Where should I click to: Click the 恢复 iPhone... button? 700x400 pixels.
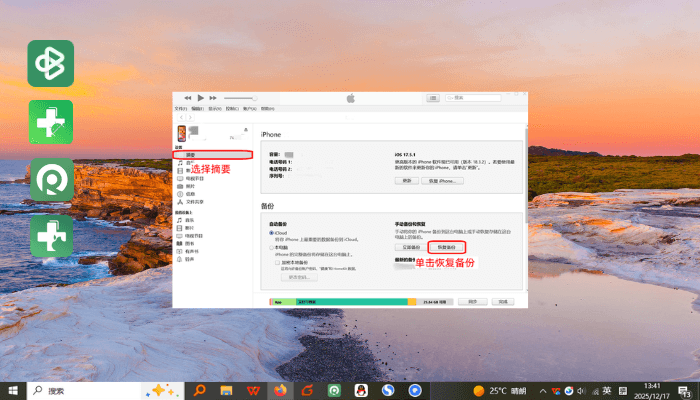point(442,181)
